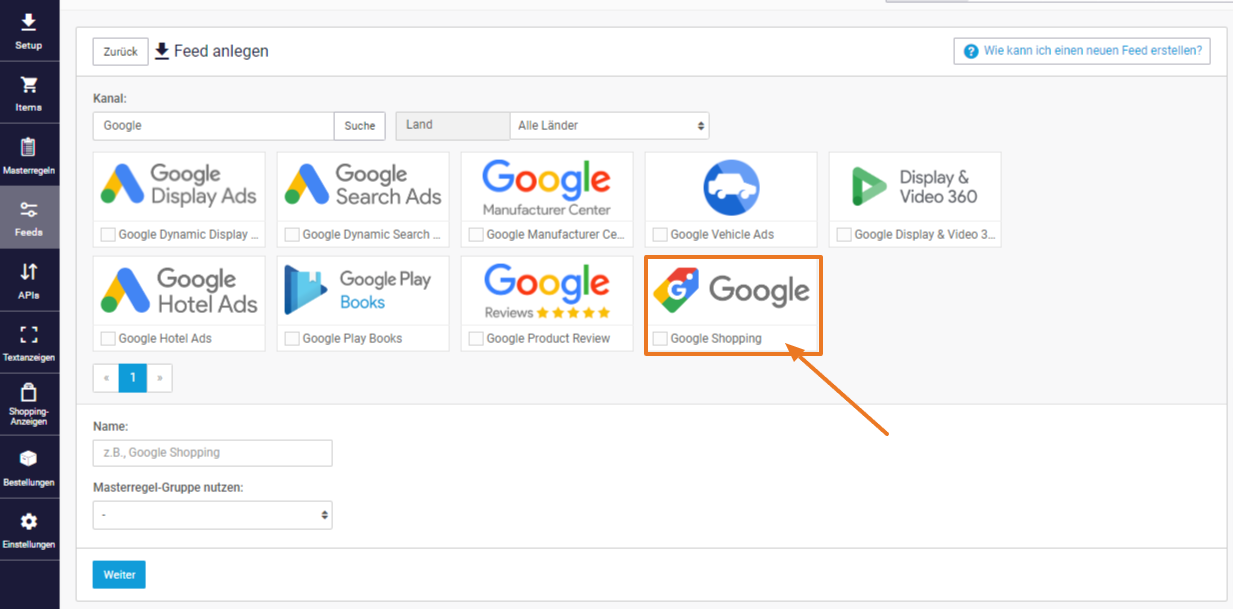Click the Zurück button
This screenshot has height=609, width=1233.
120,51
